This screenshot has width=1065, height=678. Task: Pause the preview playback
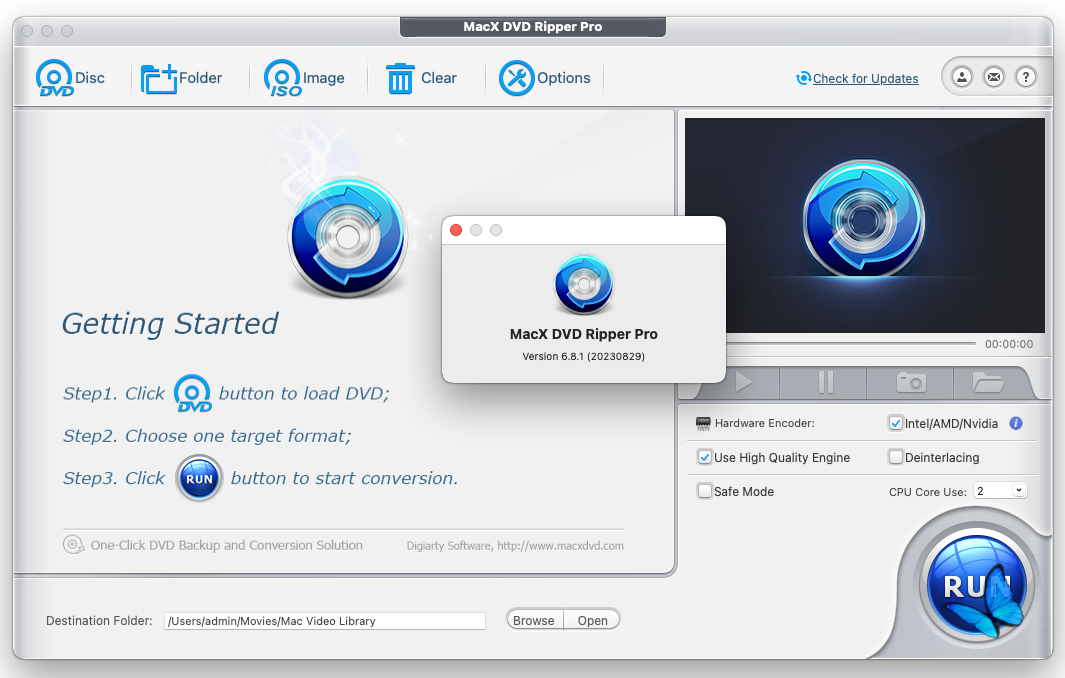825,382
